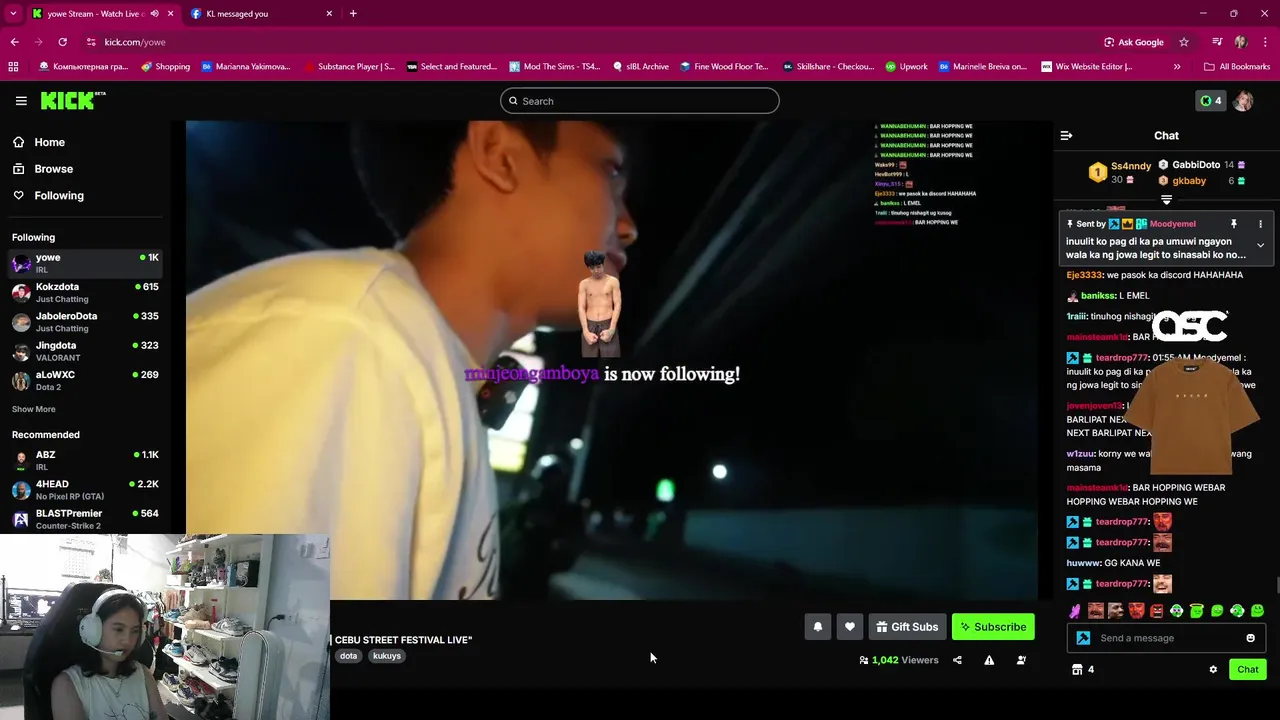Click the 1,042 Viewers count
Image resolution: width=1280 pixels, height=720 pixels.
899,660
